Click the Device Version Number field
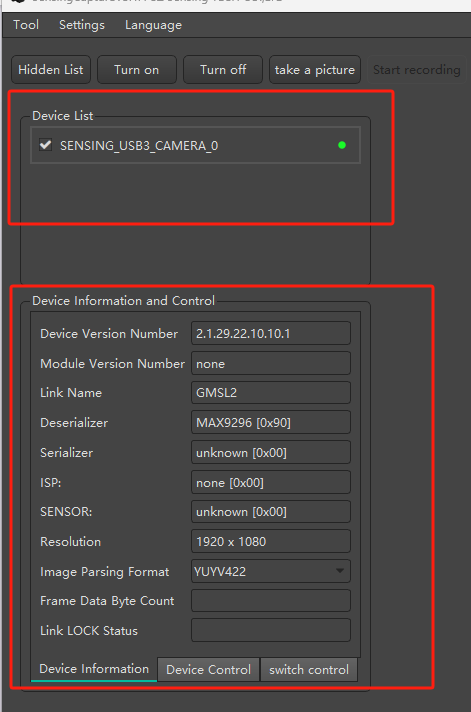 (271, 334)
